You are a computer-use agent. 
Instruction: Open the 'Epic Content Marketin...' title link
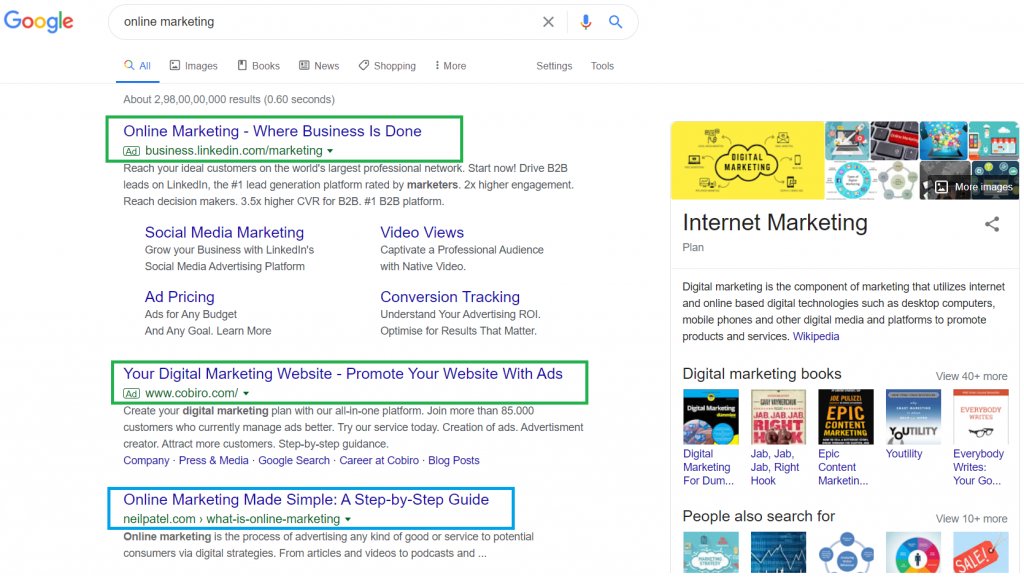843,467
